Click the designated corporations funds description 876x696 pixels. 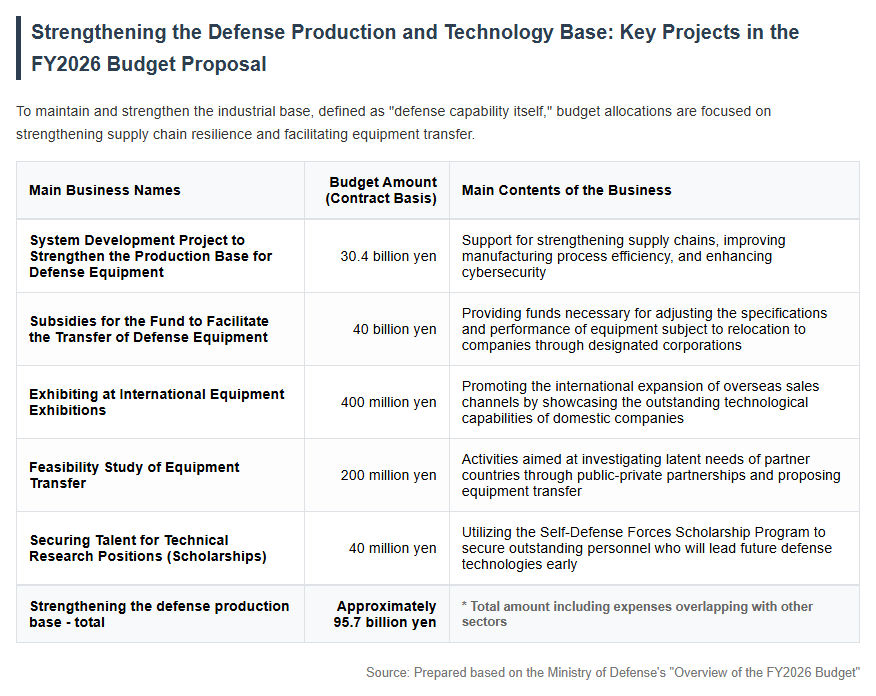644,330
